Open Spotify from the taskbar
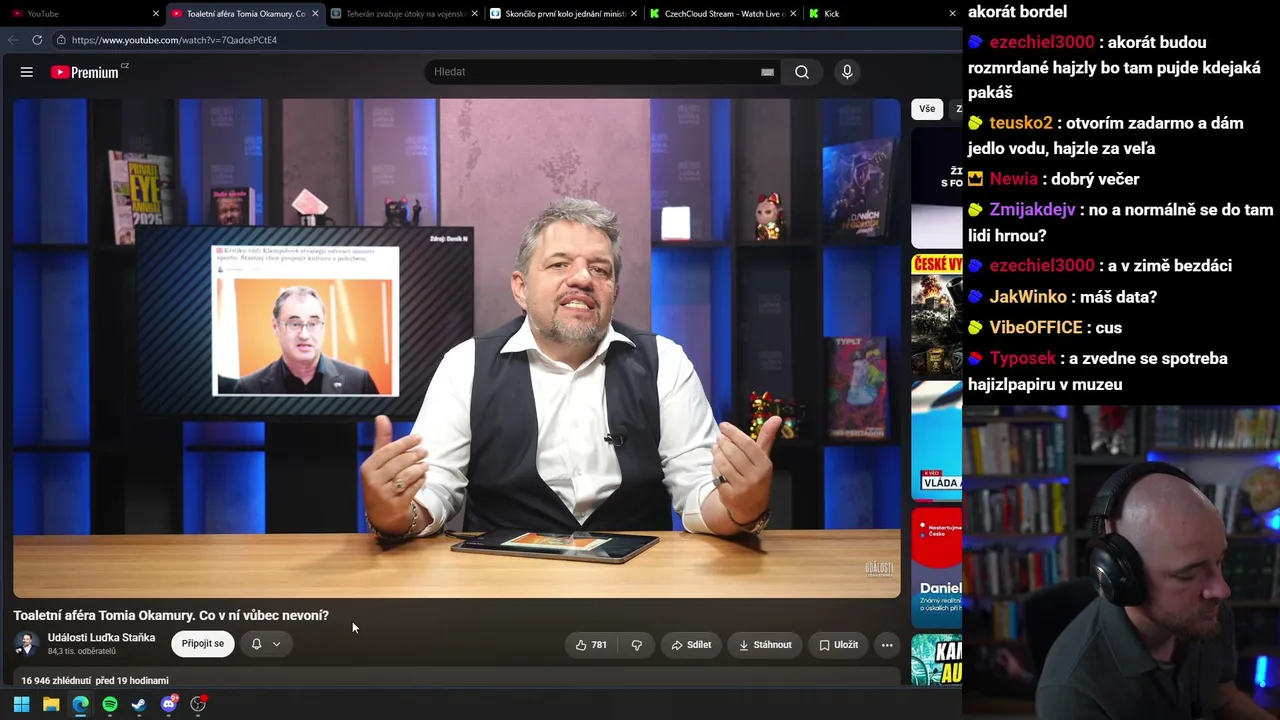Viewport: 1280px width, 720px height. 110,704
